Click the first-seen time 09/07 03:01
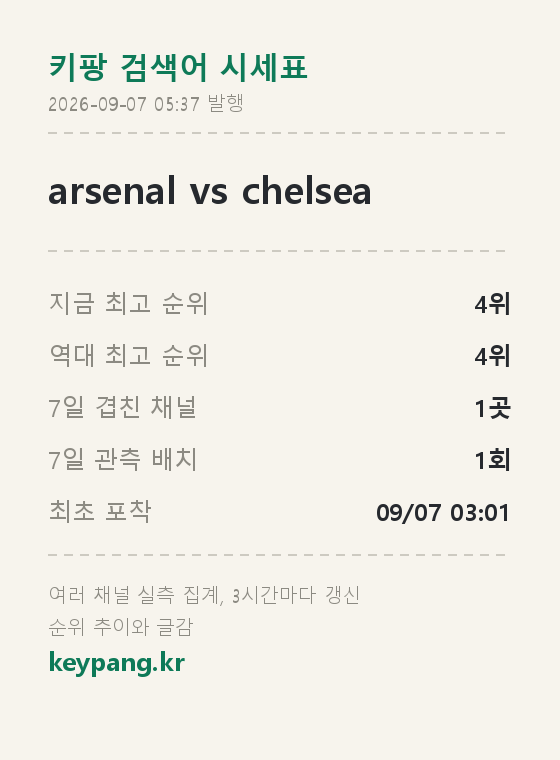The image size is (560, 760). point(443,512)
